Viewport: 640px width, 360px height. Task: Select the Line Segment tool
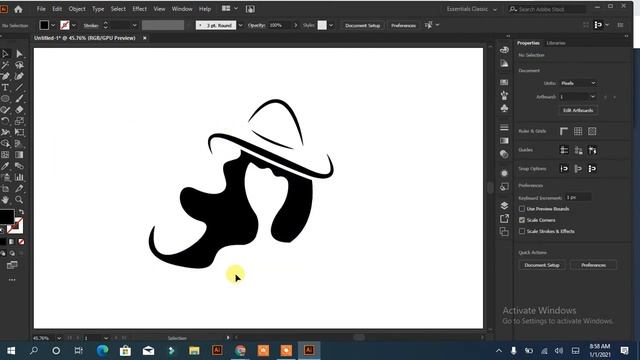click(x=19, y=87)
